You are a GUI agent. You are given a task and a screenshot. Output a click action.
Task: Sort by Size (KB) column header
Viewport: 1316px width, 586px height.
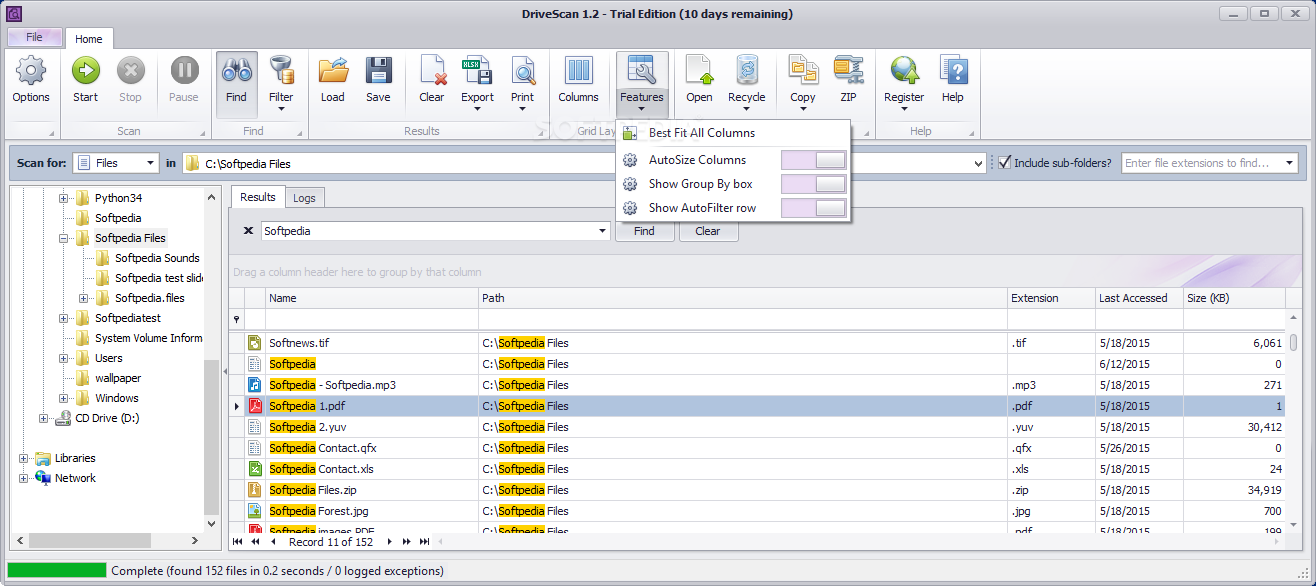(x=1234, y=298)
